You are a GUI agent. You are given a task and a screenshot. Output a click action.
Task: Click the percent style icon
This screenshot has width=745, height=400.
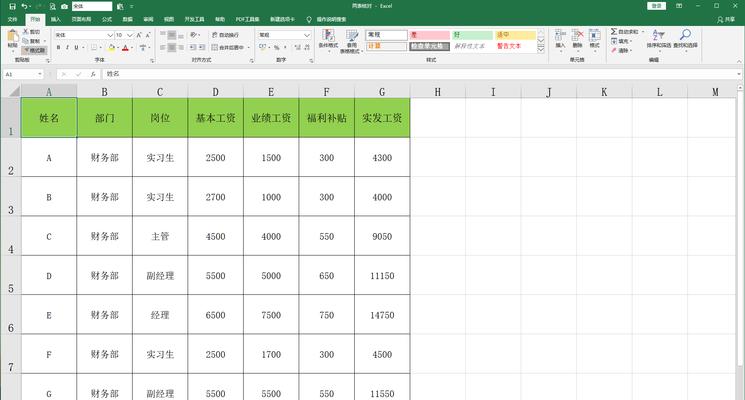277,48
